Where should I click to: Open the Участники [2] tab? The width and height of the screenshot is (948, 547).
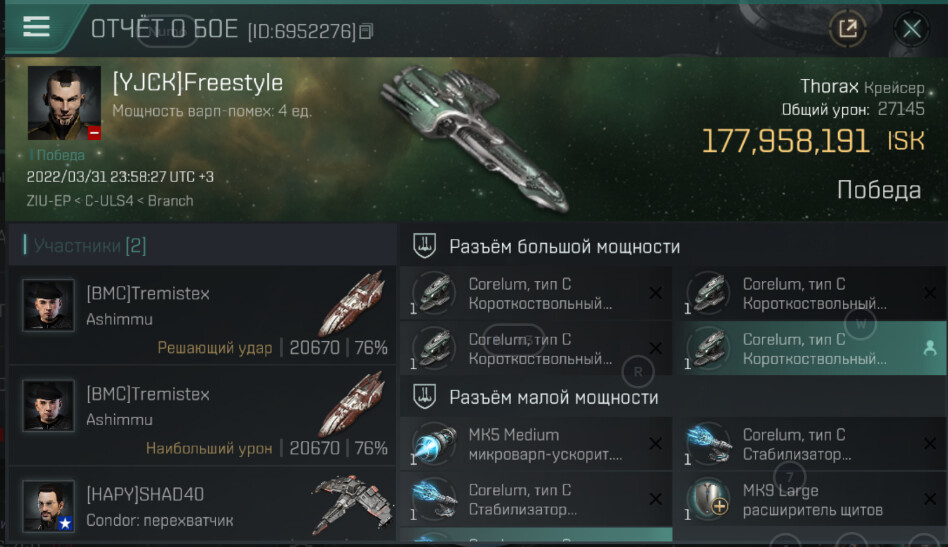[x=89, y=245]
